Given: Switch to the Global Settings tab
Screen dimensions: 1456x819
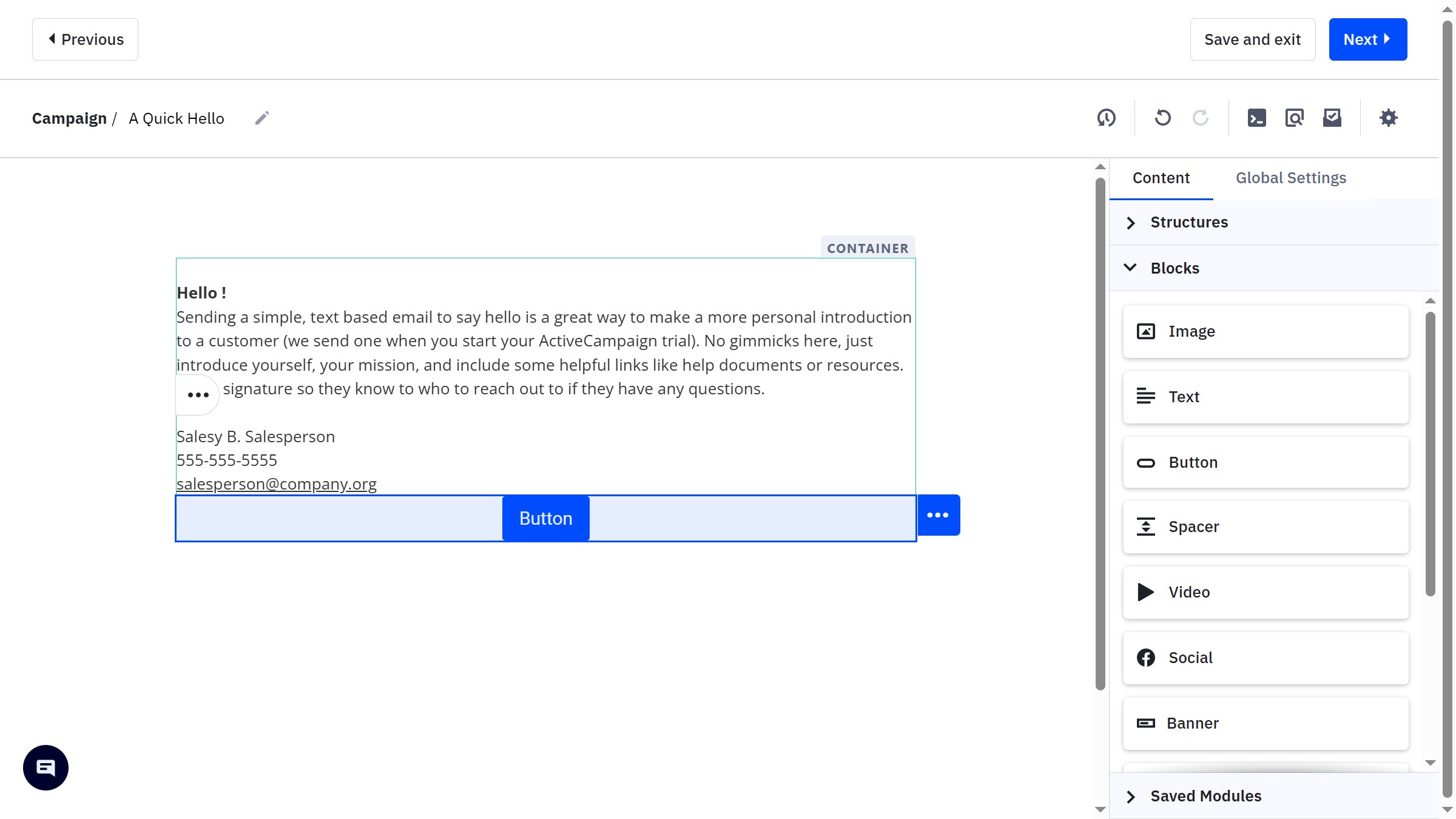Looking at the screenshot, I should pyautogui.click(x=1290, y=178).
